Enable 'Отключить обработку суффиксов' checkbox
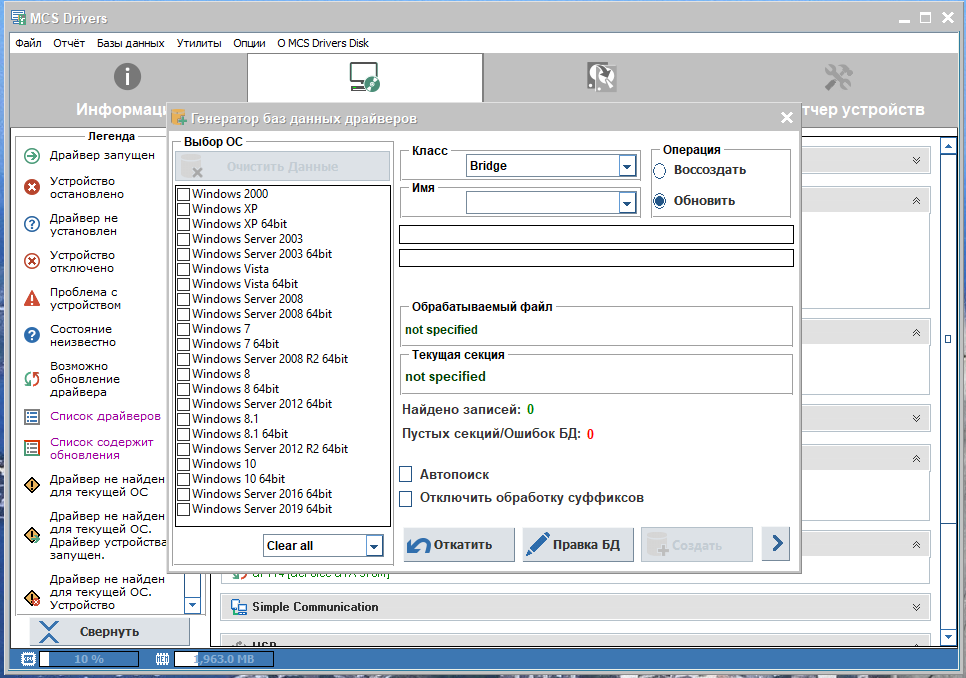 [x=405, y=498]
